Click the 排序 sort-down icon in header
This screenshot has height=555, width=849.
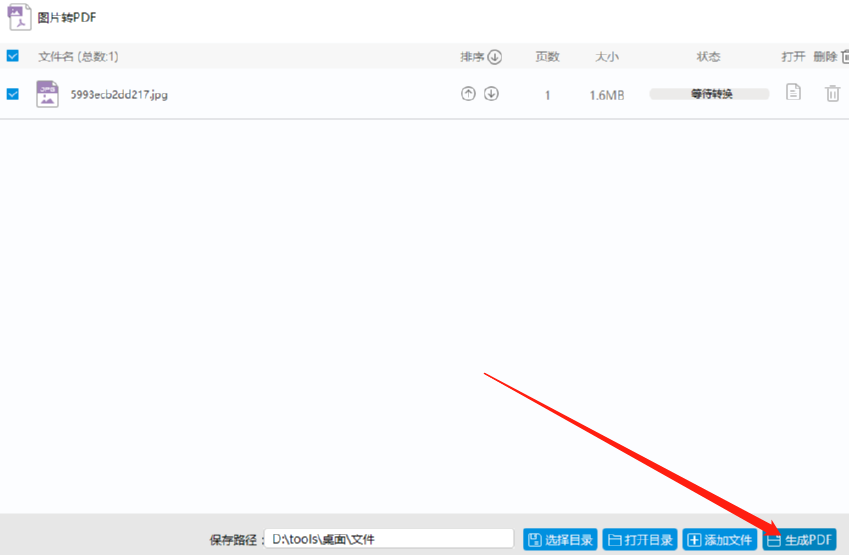(x=494, y=56)
